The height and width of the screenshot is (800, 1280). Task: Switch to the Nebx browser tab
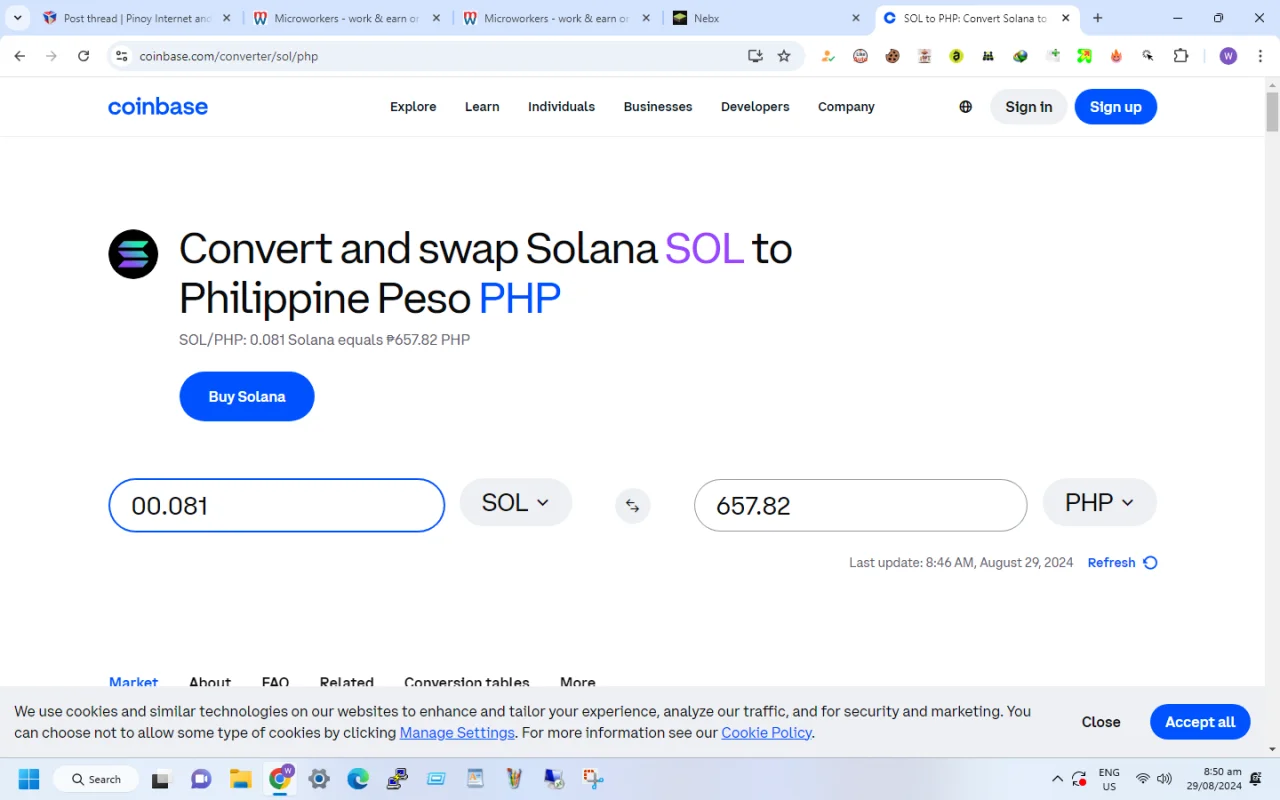765,18
